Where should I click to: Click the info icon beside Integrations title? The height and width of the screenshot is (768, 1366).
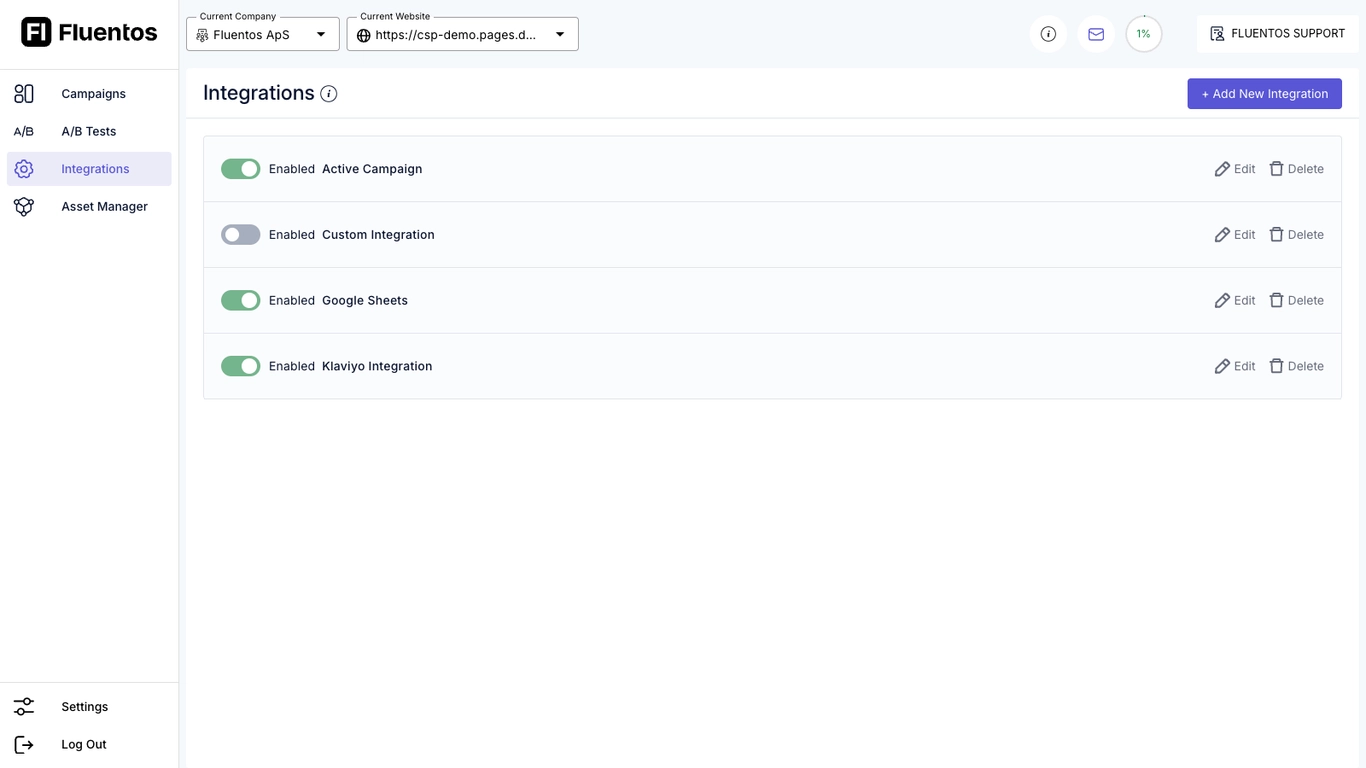pyautogui.click(x=329, y=94)
